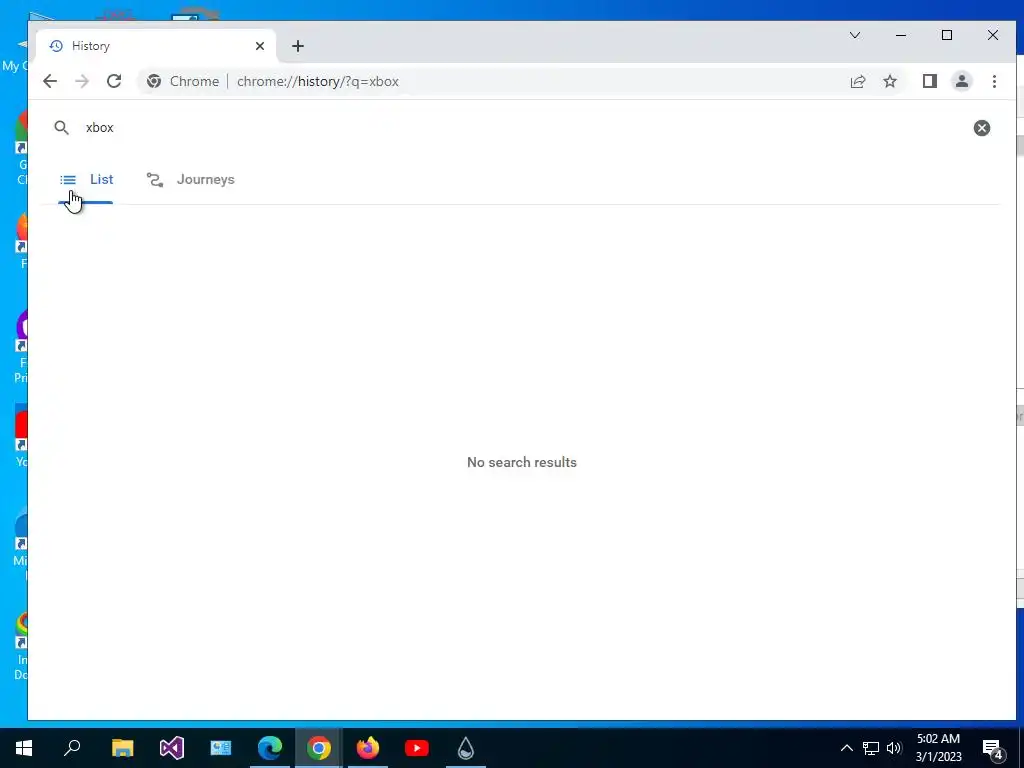The height and width of the screenshot is (768, 1024).
Task: Click the chrome://history address bar URL
Action: pyautogui.click(x=317, y=82)
